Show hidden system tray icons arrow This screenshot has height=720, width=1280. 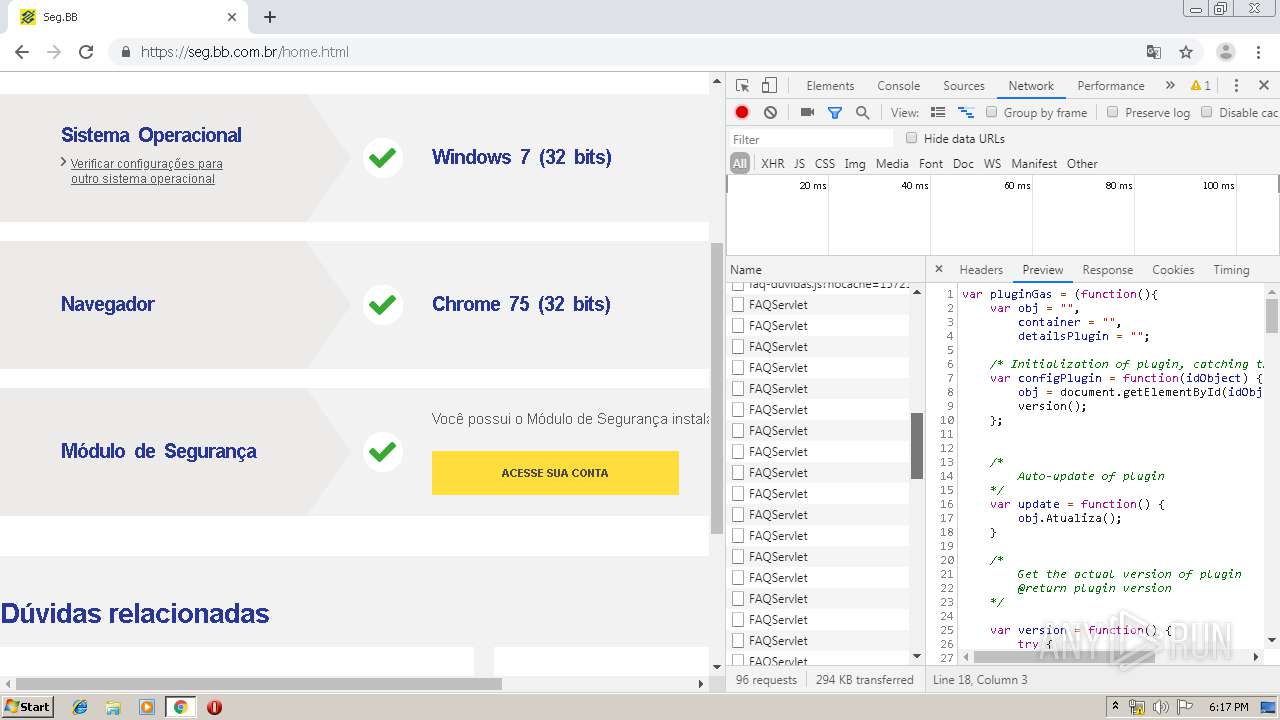1115,706
